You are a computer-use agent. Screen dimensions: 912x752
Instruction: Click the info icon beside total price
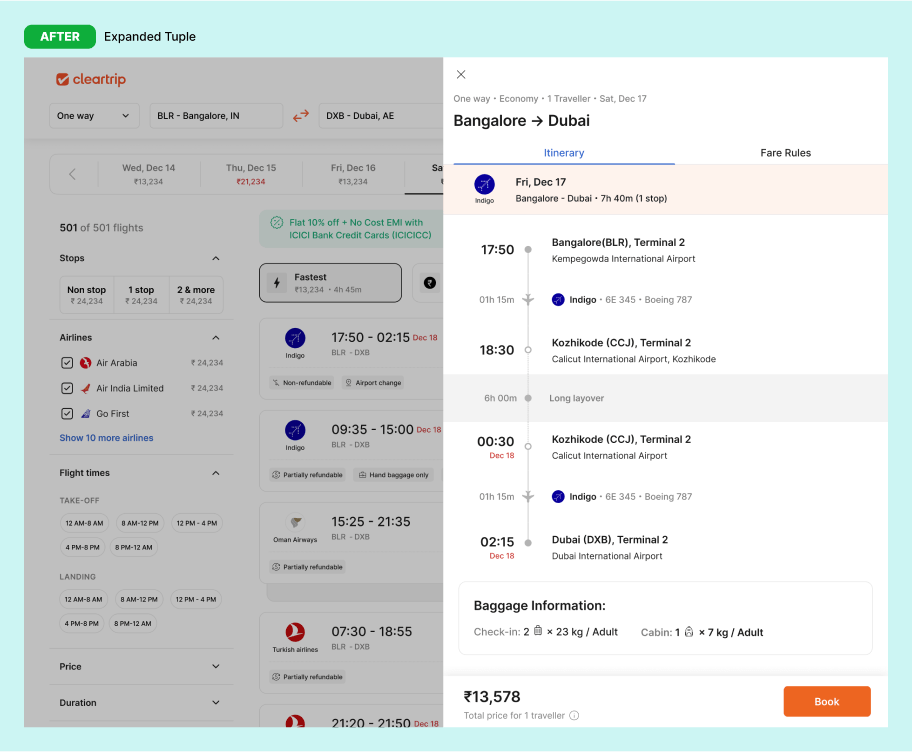pyautogui.click(x=574, y=716)
